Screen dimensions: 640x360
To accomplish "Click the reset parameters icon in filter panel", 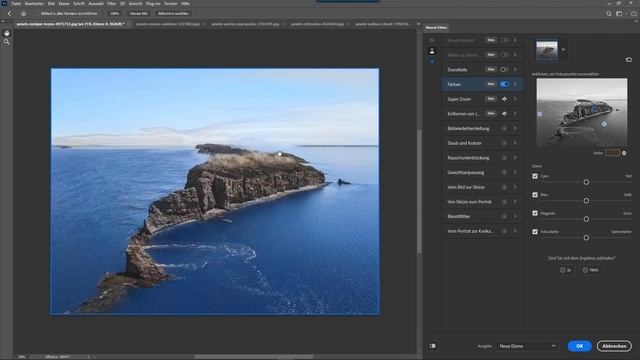I will 629,60.
